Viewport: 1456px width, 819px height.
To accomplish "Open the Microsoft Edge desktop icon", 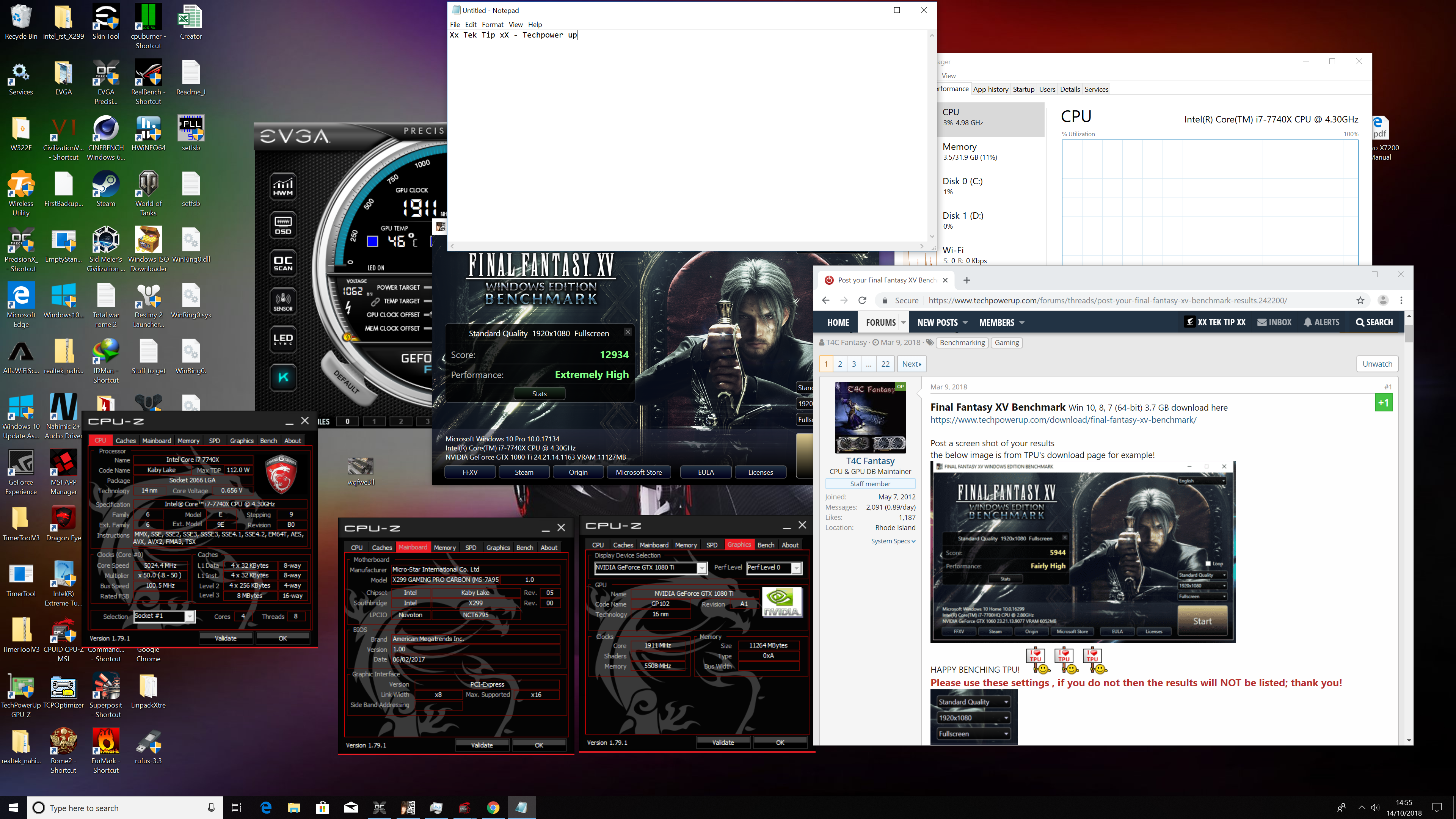I will click(21, 305).
